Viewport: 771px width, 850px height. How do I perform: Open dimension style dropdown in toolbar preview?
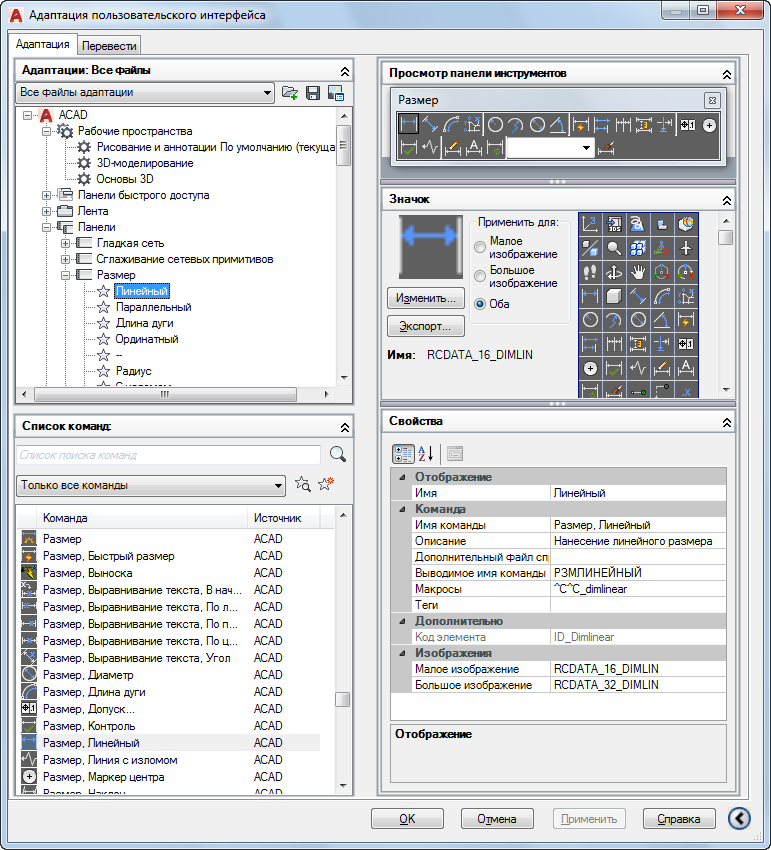586,147
